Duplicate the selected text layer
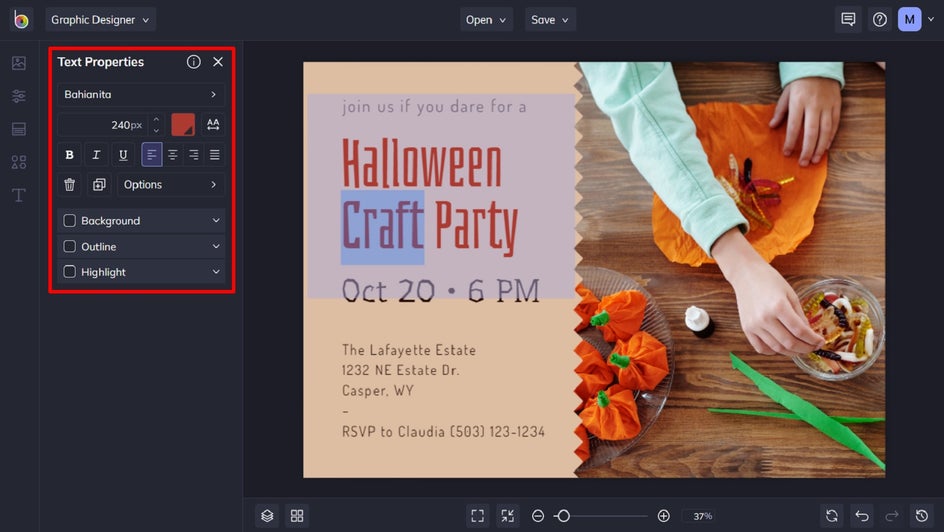Image resolution: width=944 pixels, height=532 pixels. click(x=99, y=185)
